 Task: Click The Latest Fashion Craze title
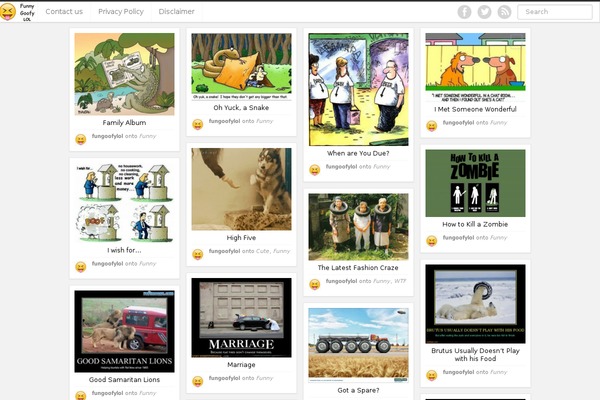358,268
